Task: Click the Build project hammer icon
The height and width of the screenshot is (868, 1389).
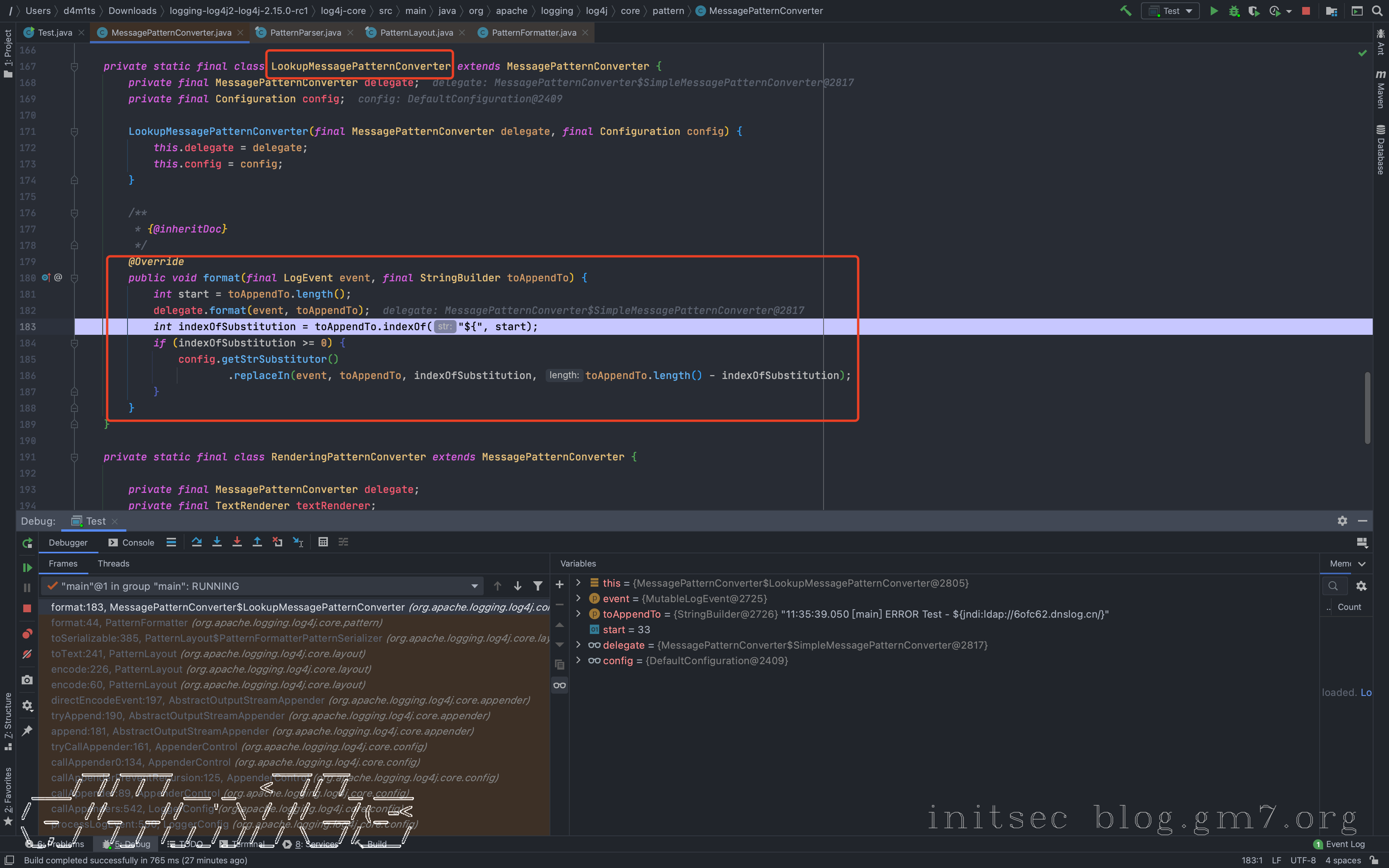Action: tap(1125, 11)
